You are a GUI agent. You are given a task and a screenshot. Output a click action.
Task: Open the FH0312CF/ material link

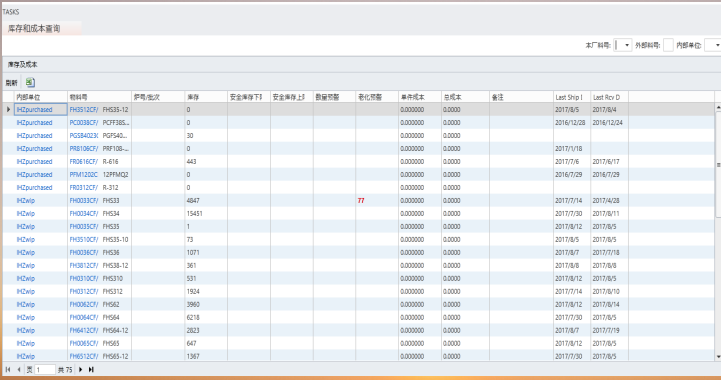point(84,291)
